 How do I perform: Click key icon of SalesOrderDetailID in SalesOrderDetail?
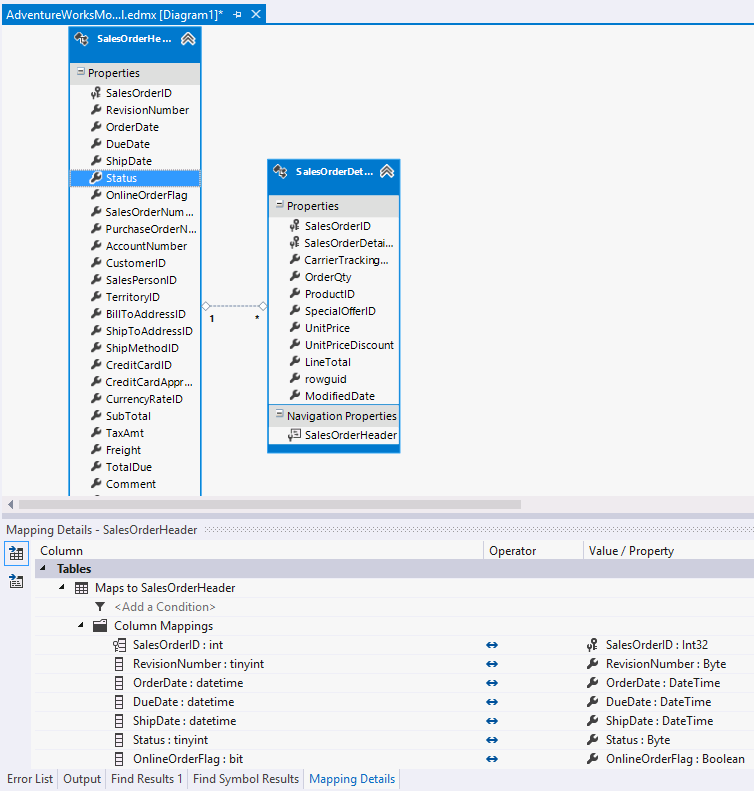[295, 243]
